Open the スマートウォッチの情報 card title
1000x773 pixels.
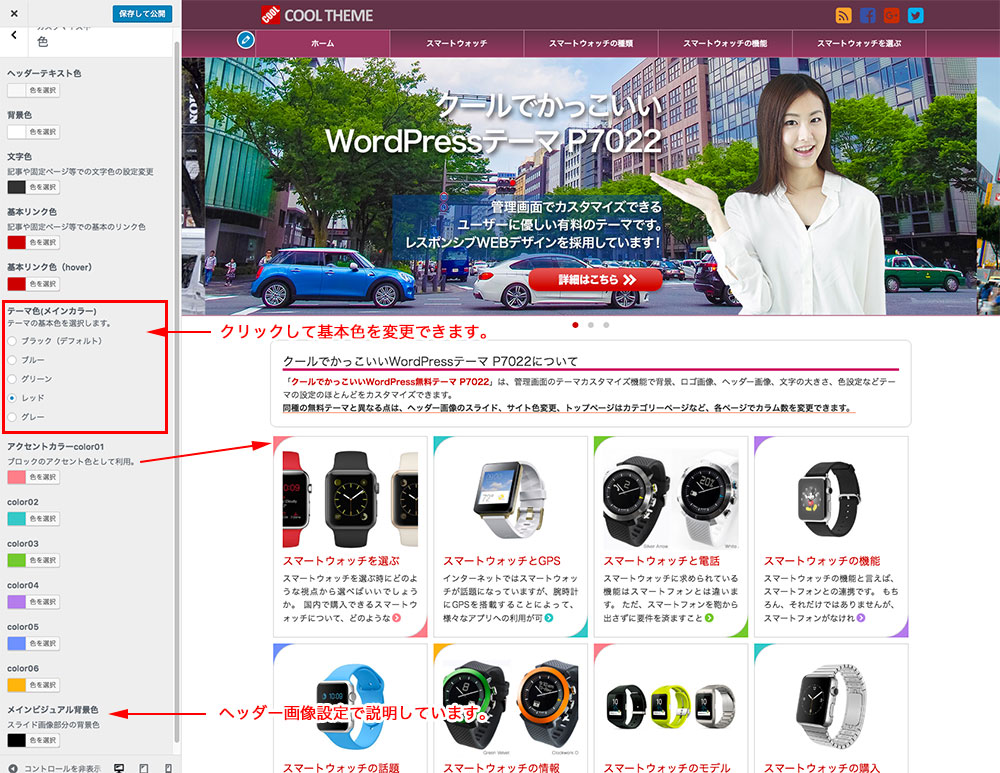(502, 768)
